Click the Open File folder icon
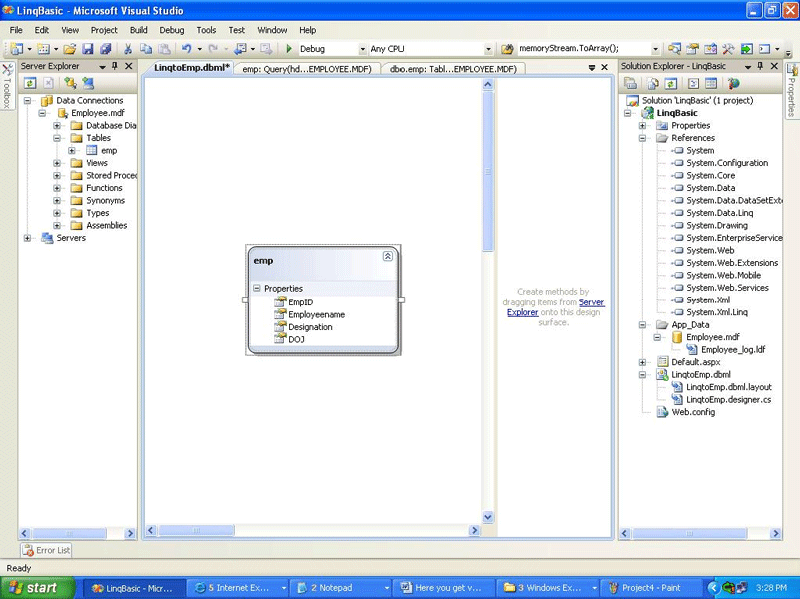 (70, 48)
